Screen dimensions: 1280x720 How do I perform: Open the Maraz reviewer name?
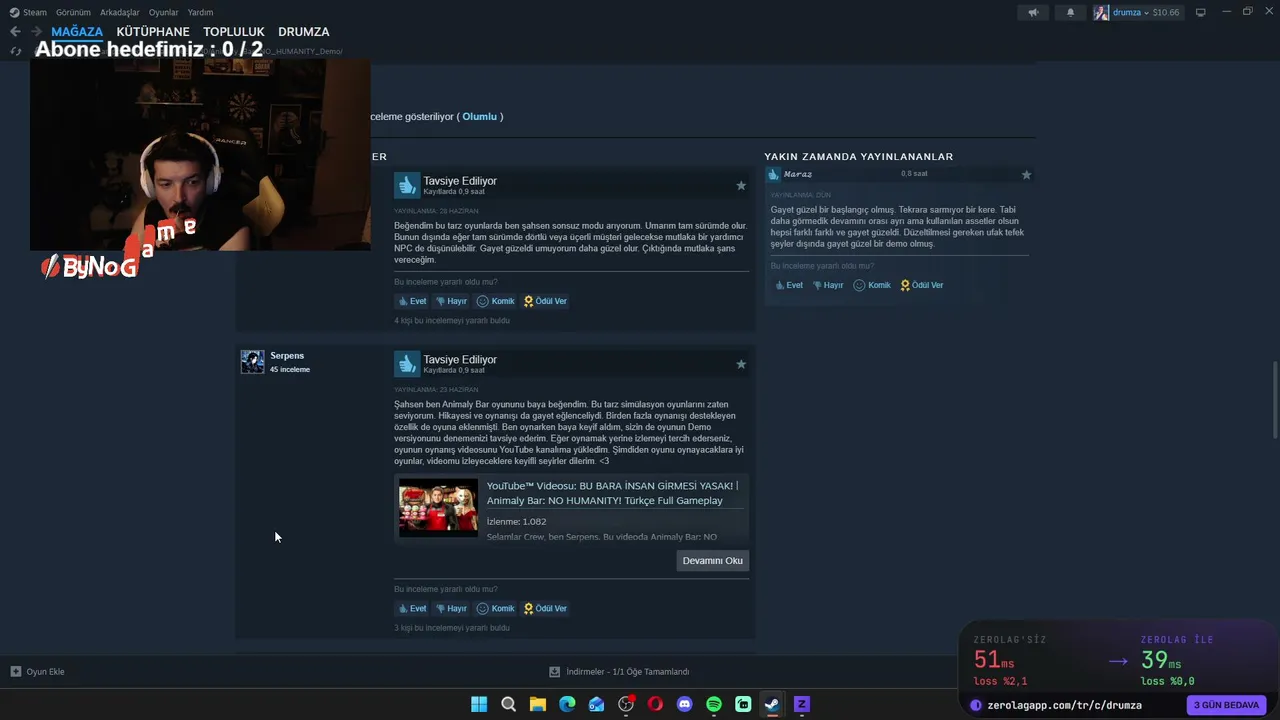pyautogui.click(x=798, y=174)
